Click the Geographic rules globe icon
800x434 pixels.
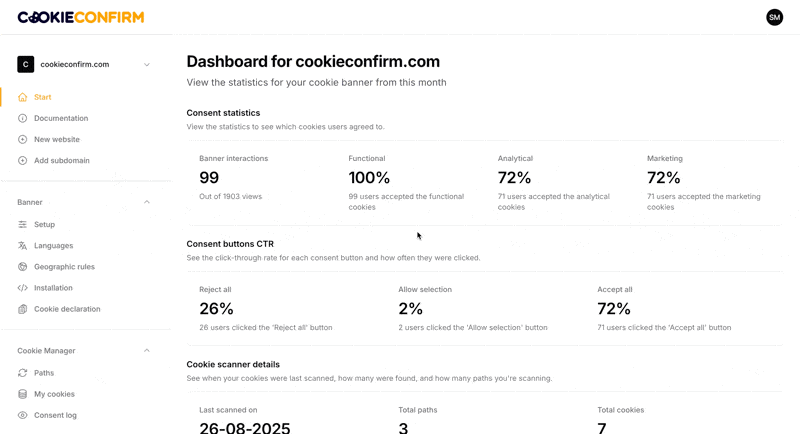tap(22, 267)
